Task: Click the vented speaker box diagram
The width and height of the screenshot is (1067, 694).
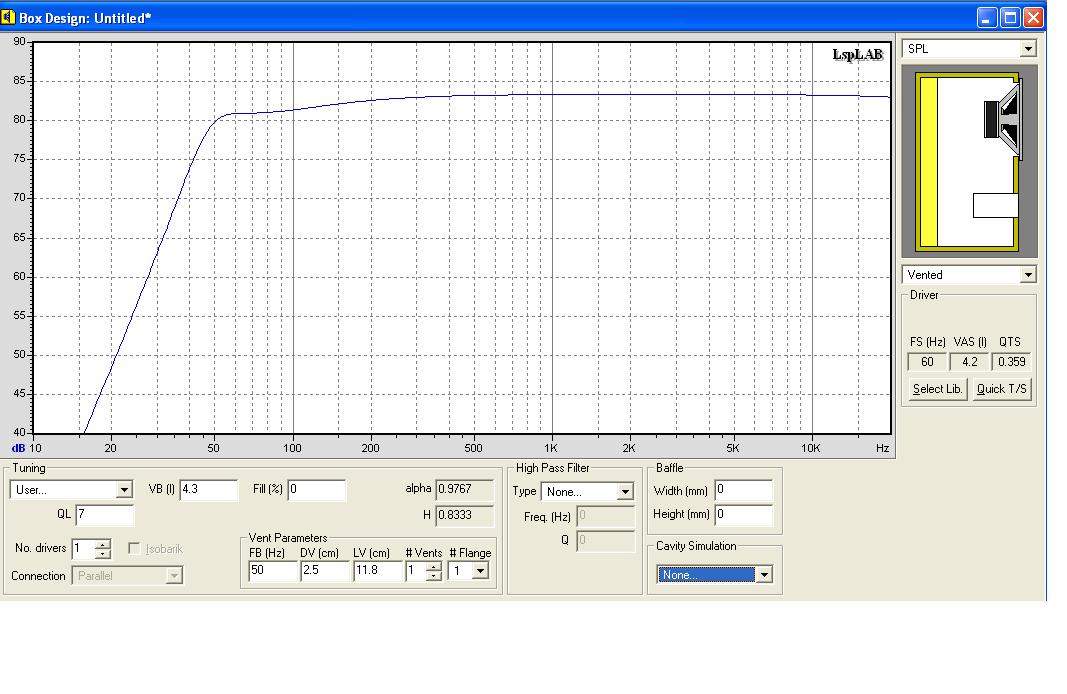Action: pyautogui.click(x=969, y=162)
